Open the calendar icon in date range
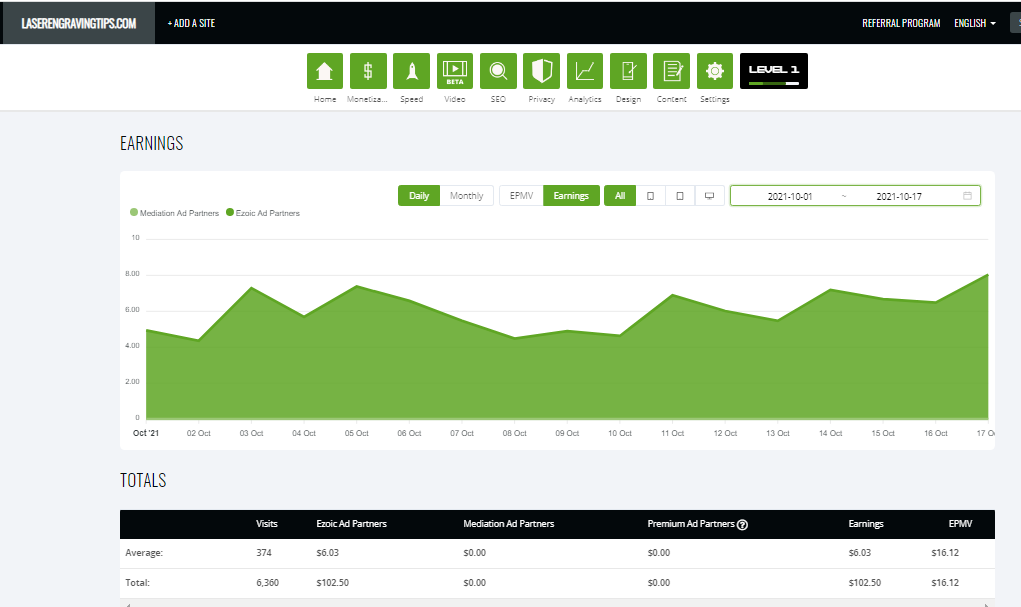The width and height of the screenshot is (1021, 607). (968, 195)
